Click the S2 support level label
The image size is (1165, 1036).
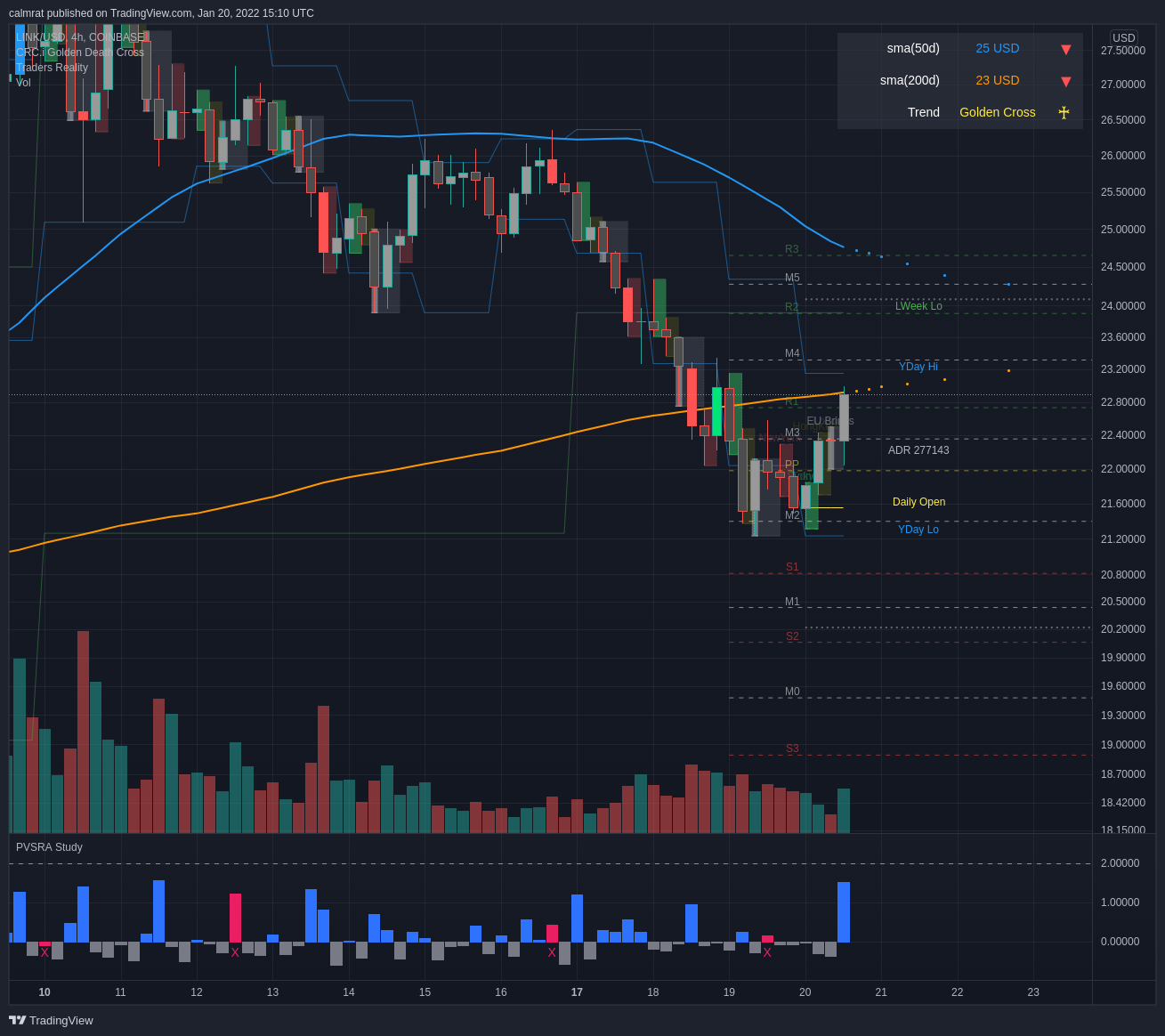point(792,636)
